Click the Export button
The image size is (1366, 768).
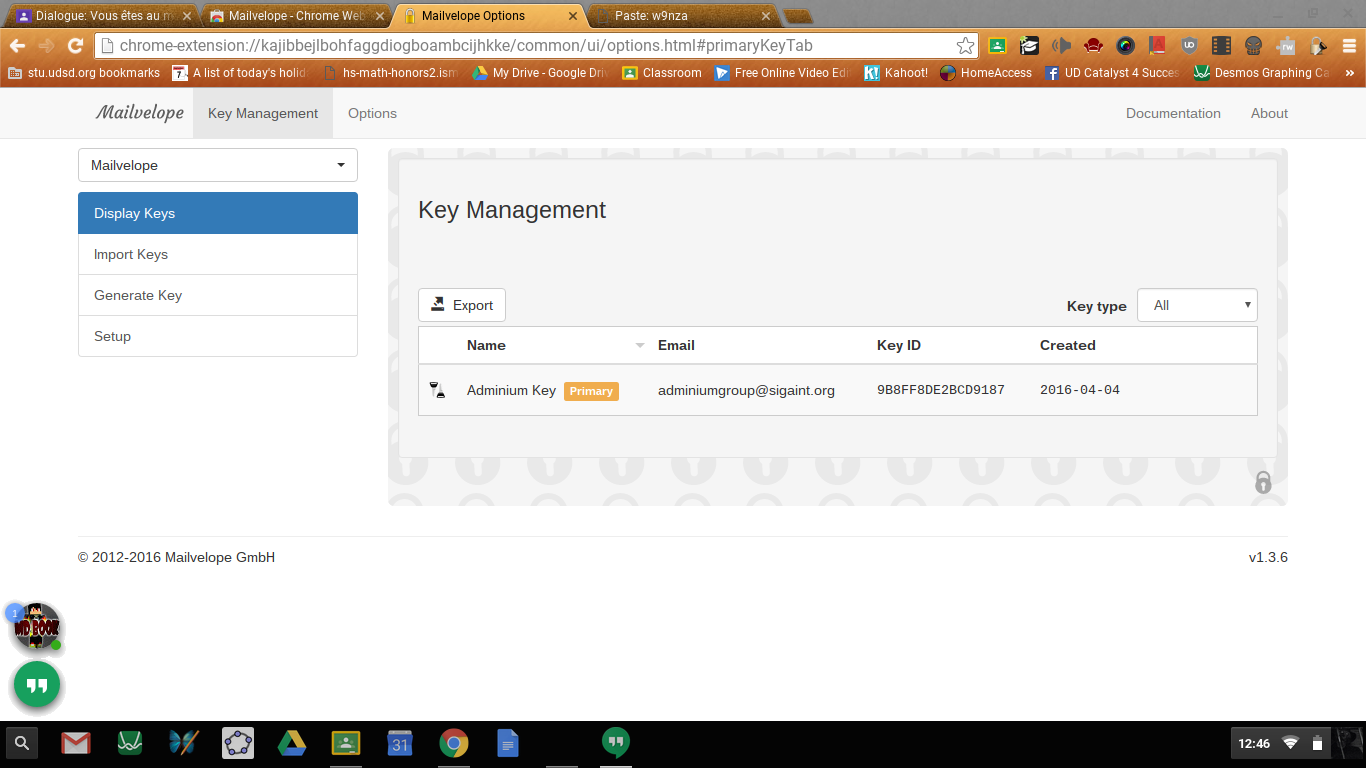click(x=462, y=305)
